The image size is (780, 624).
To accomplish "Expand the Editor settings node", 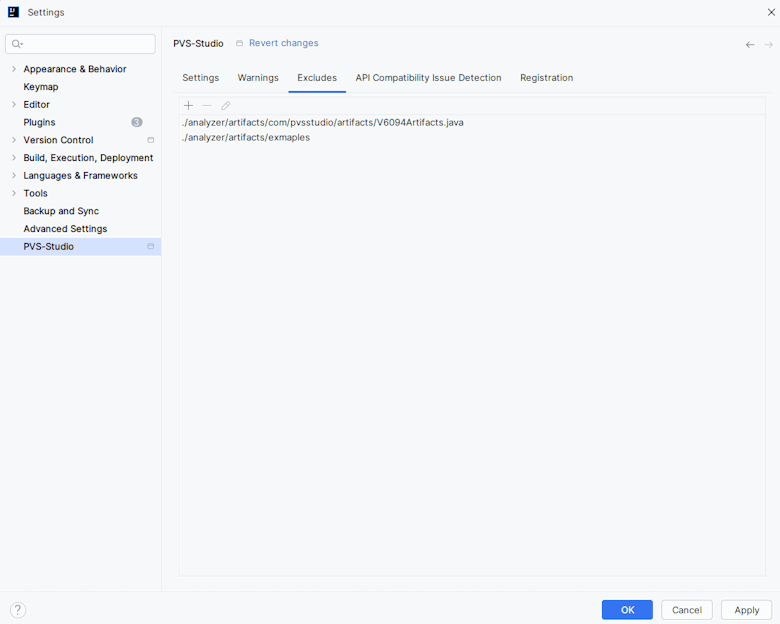I will pos(14,104).
